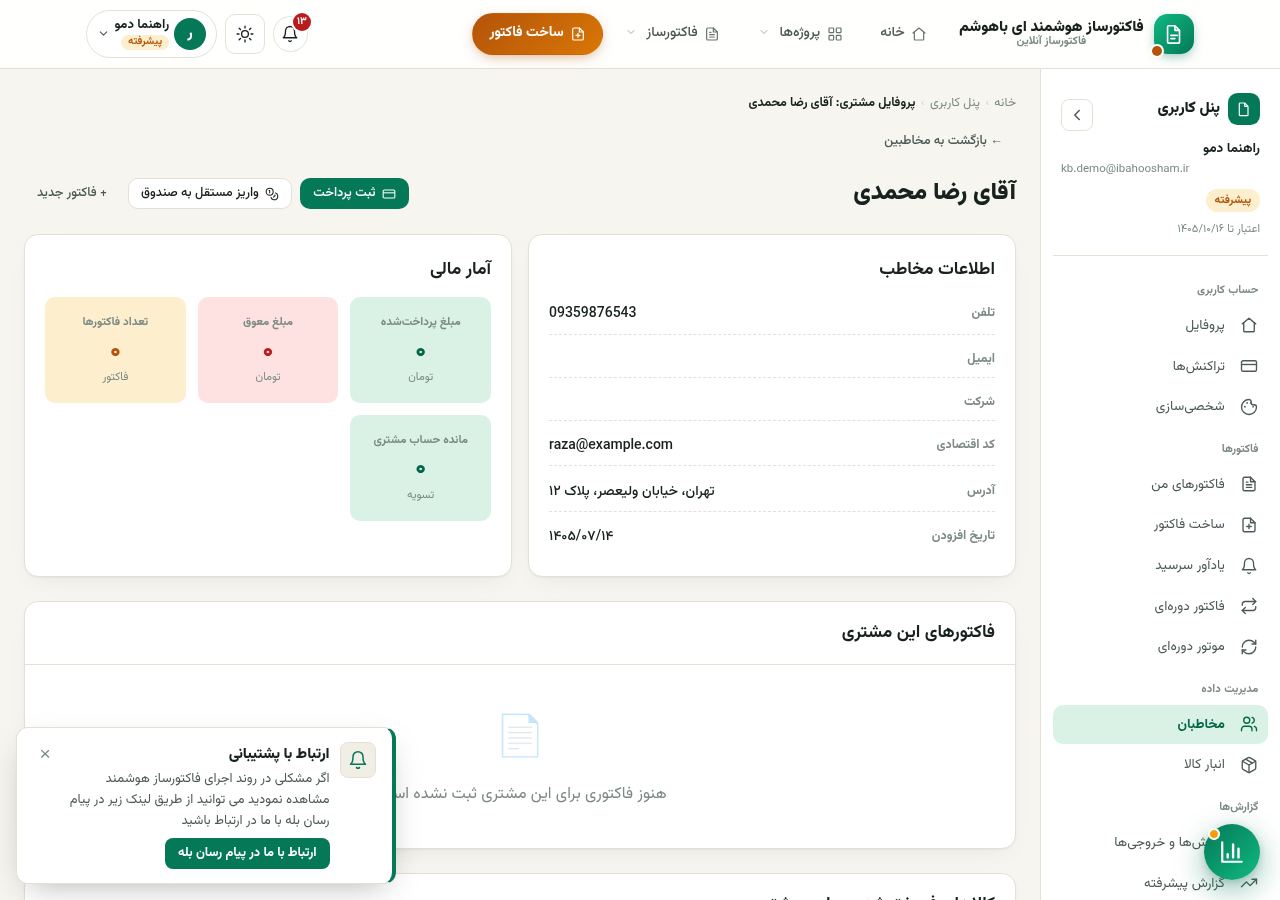Select مخاطبان in the sidebar
This screenshot has width=1280, height=900.
[1160, 724]
